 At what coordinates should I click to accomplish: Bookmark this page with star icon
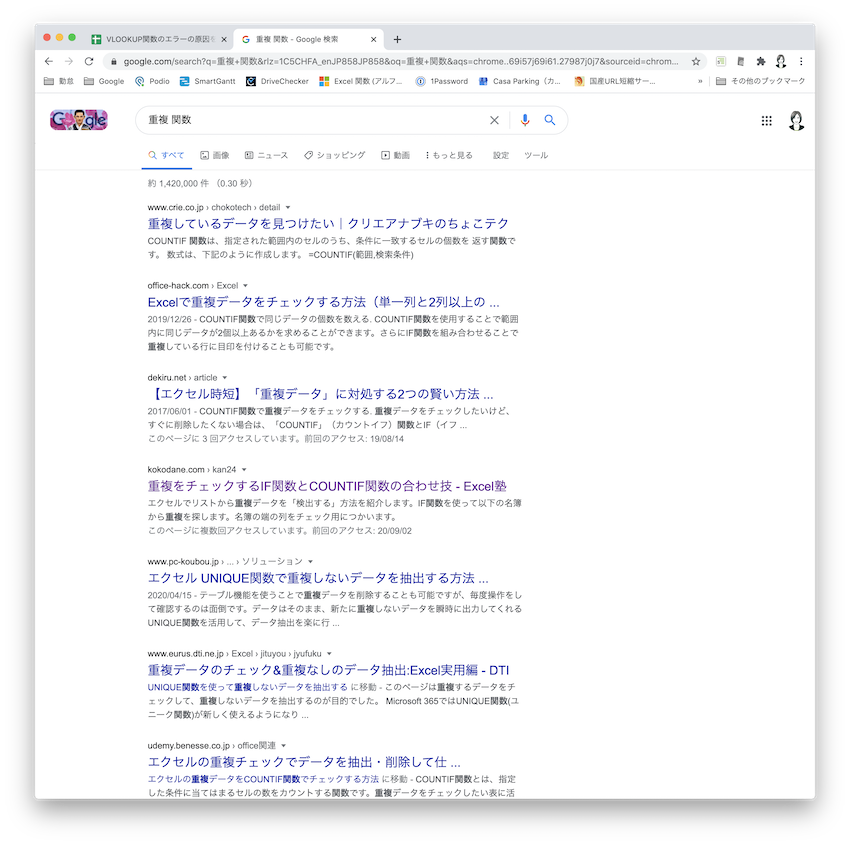(696, 61)
